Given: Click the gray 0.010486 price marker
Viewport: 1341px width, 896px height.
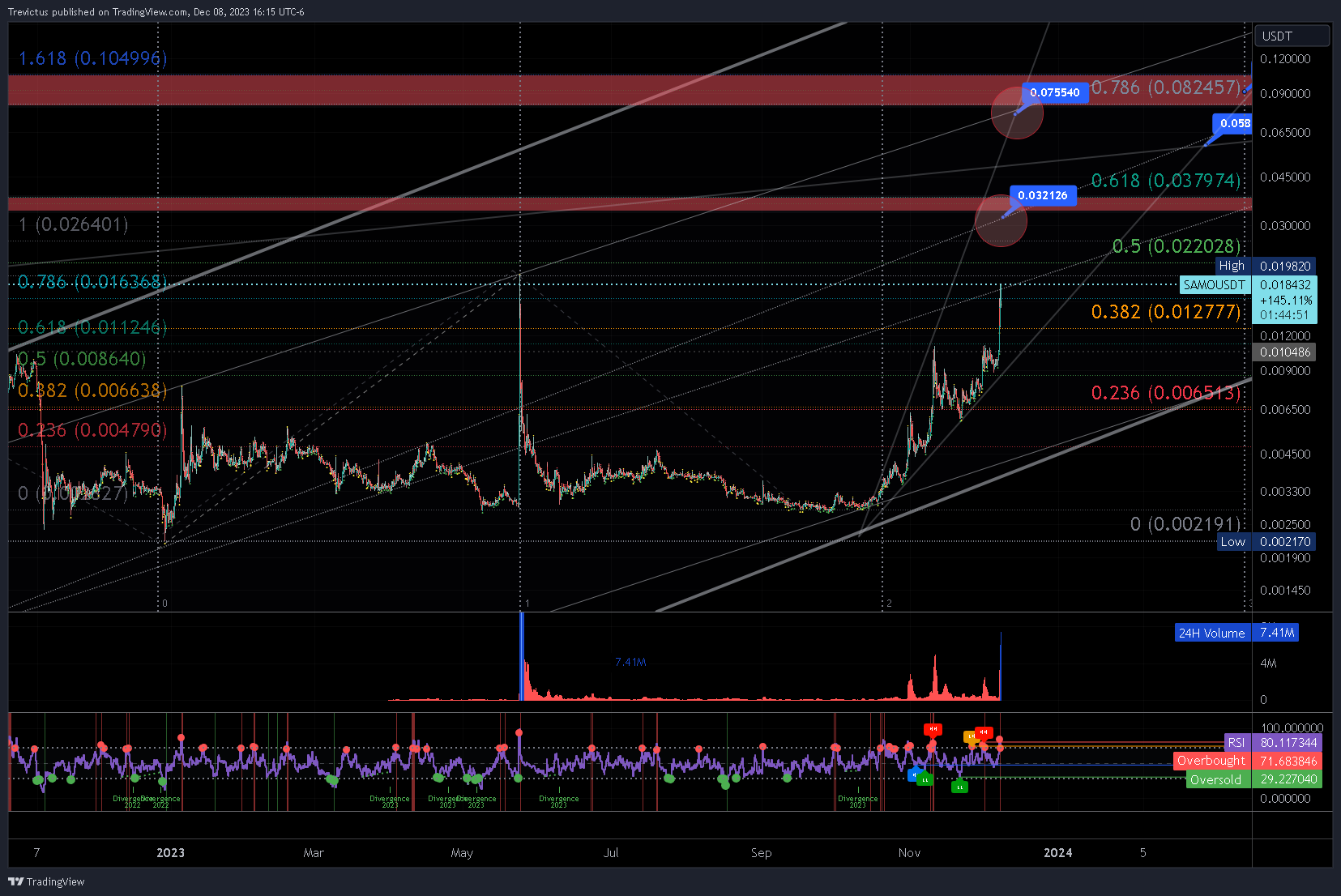Looking at the screenshot, I should 1284,352.
